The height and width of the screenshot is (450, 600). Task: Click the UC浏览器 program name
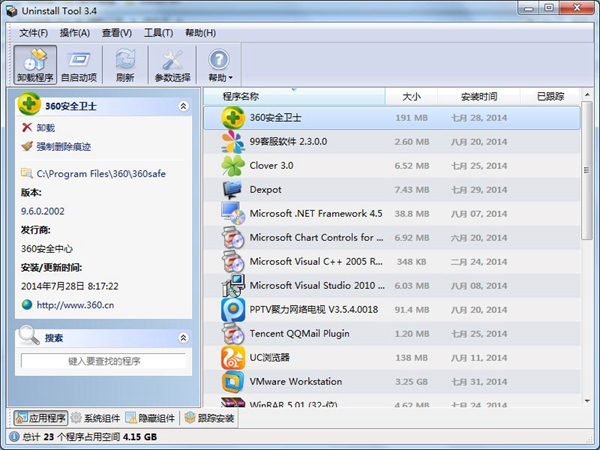click(269, 358)
